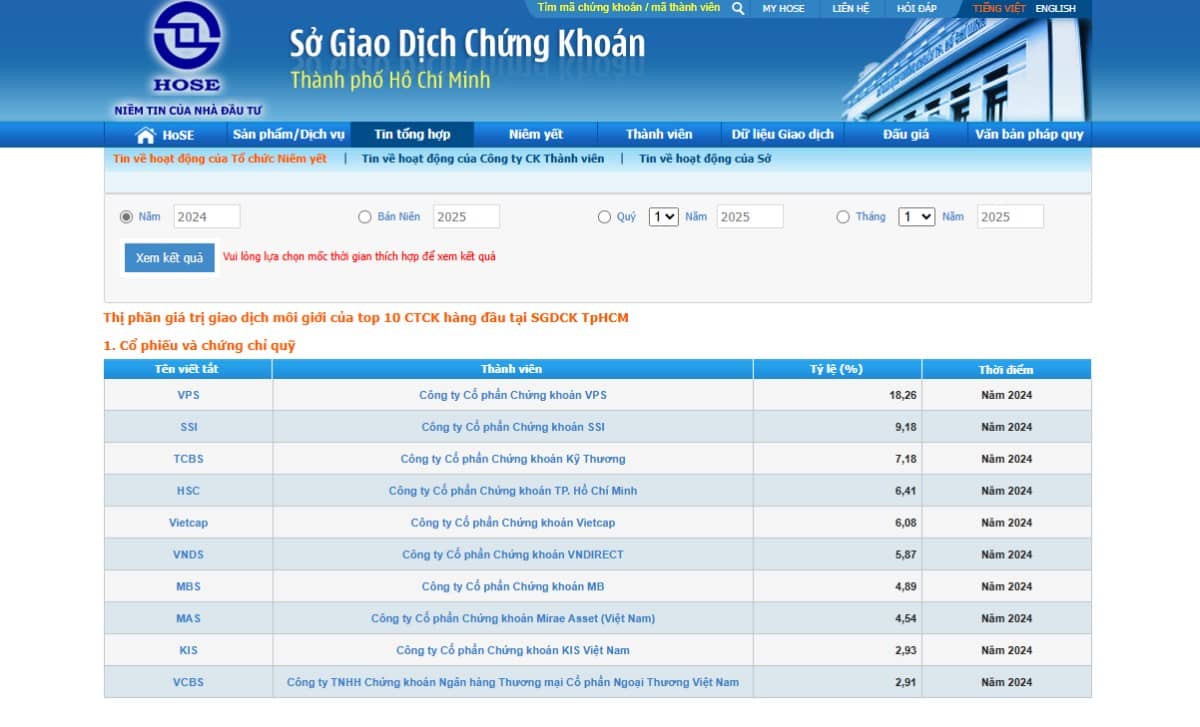Viewport: 1200px width, 727px height.
Task: Open the LIÊN HỆ link
Action: click(x=851, y=8)
